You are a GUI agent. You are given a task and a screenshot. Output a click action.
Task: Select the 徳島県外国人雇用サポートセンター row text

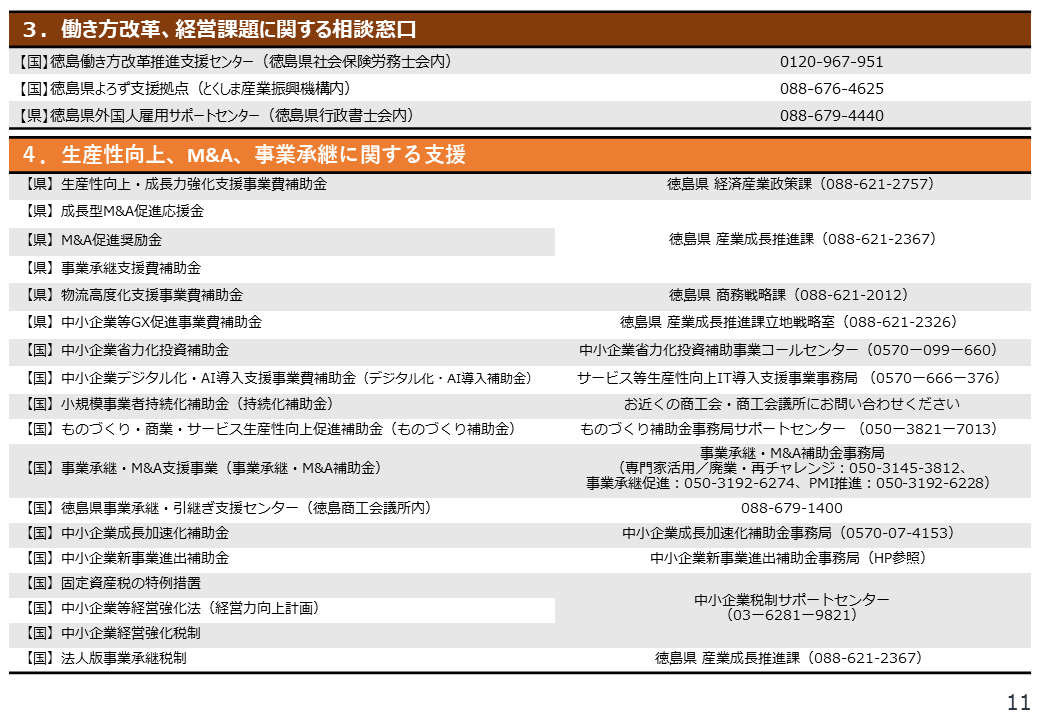click(216, 115)
